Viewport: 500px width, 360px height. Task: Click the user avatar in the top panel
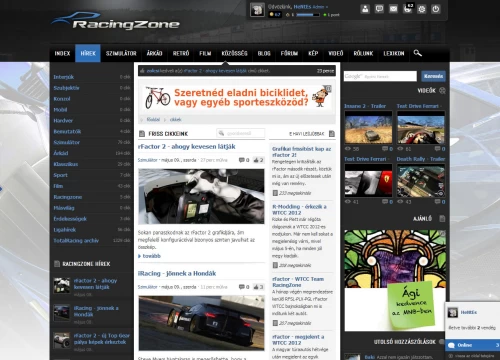(257, 10)
